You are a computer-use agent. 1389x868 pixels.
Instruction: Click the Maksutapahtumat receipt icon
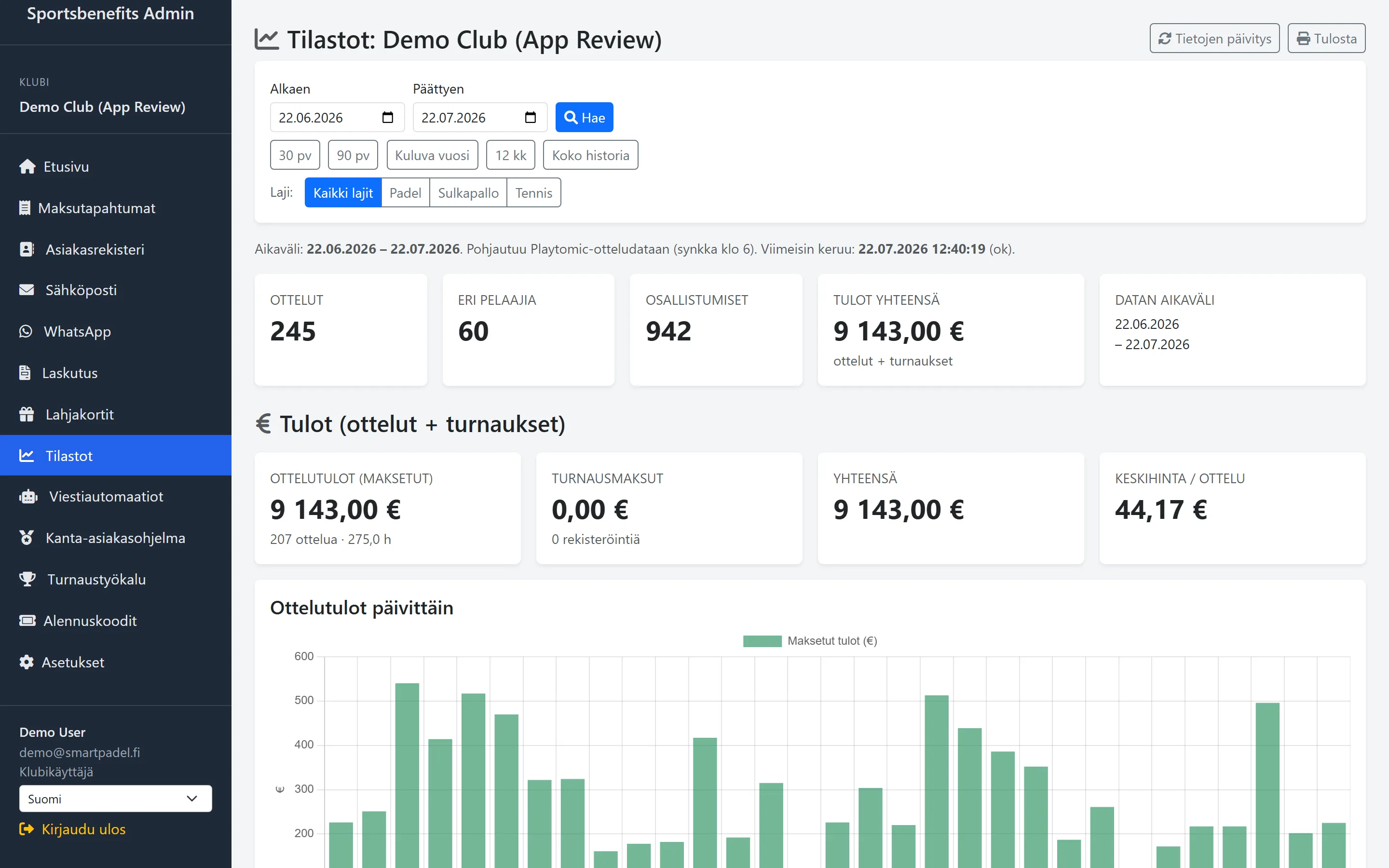[25, 208]
